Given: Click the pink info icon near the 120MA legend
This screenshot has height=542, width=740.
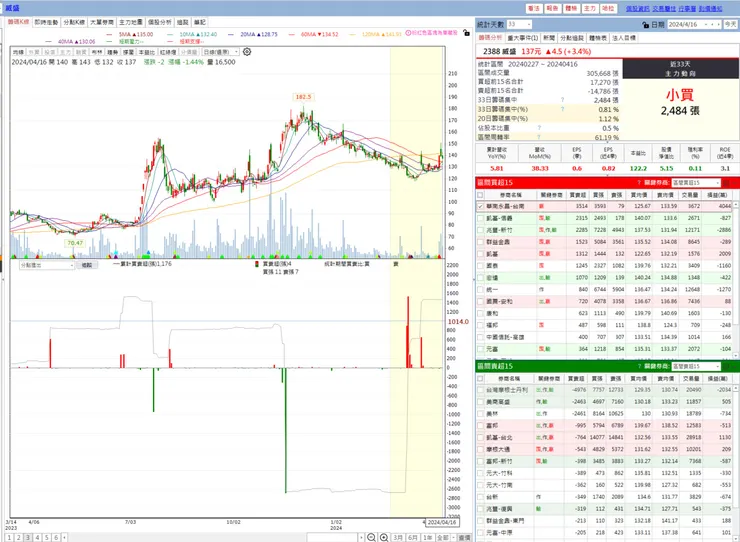Looking at the screenshot, I should (x=407, y=33).
